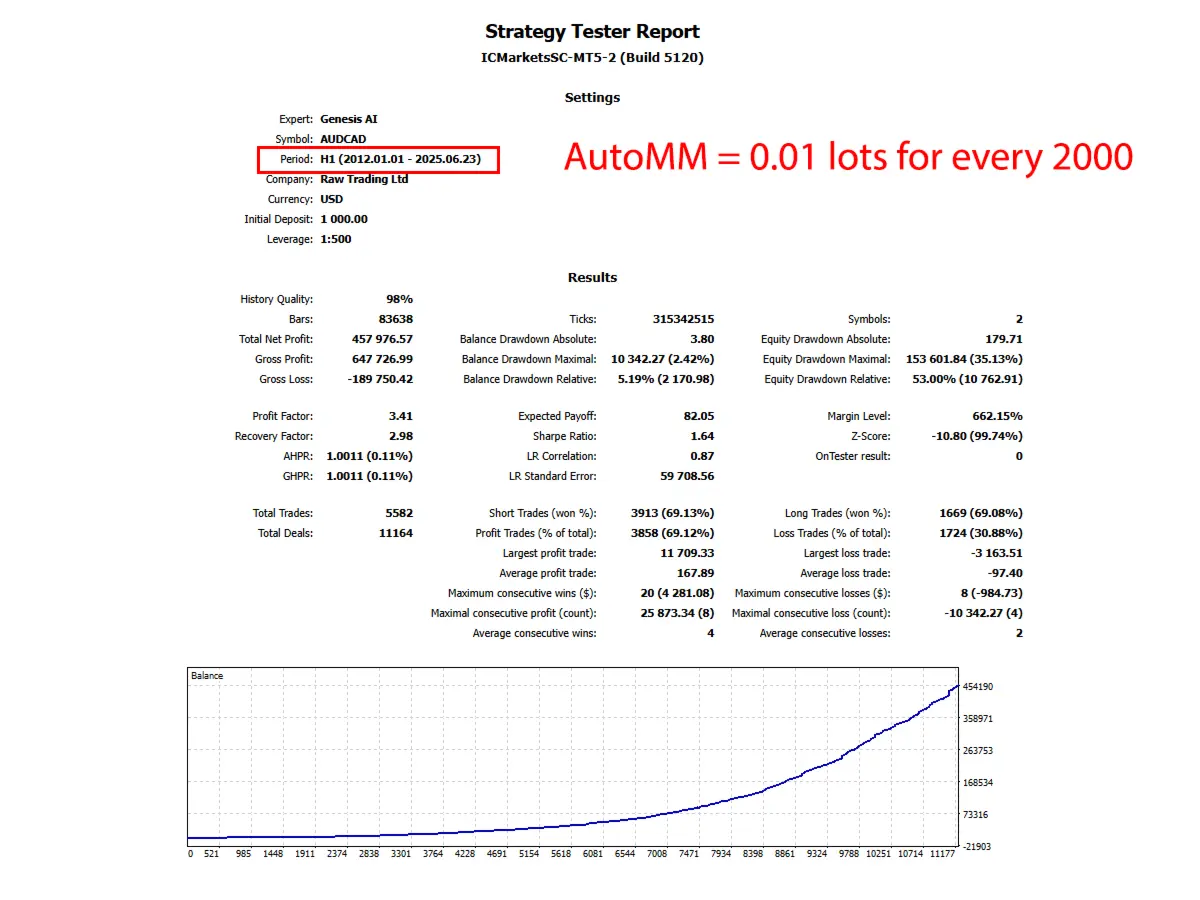Screen dimensions: 1200x900
Task: Click the Settings section heading
Action: click(x=592, y=97)
